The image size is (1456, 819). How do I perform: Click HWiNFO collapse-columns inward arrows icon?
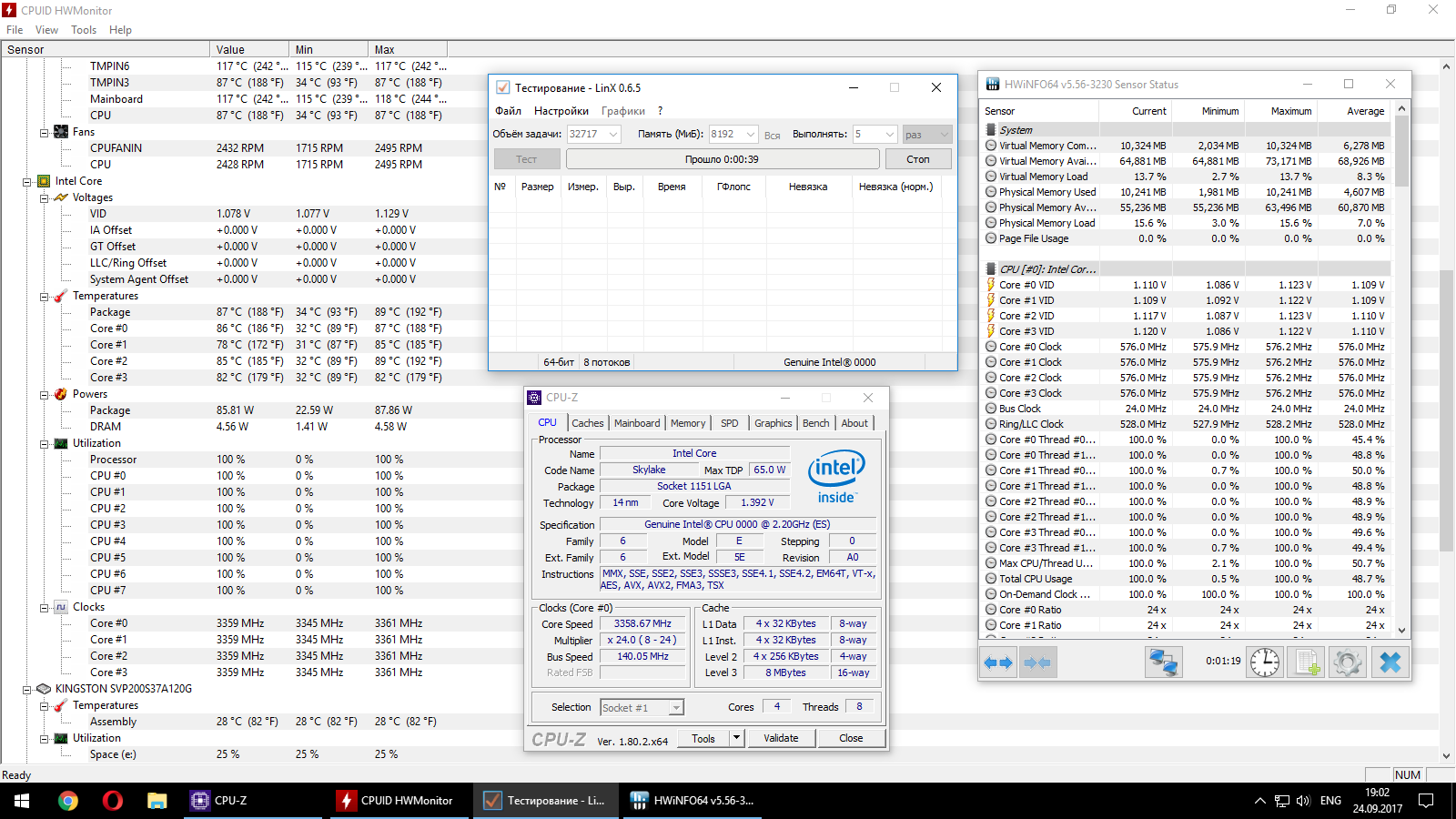coord(1037,663)
